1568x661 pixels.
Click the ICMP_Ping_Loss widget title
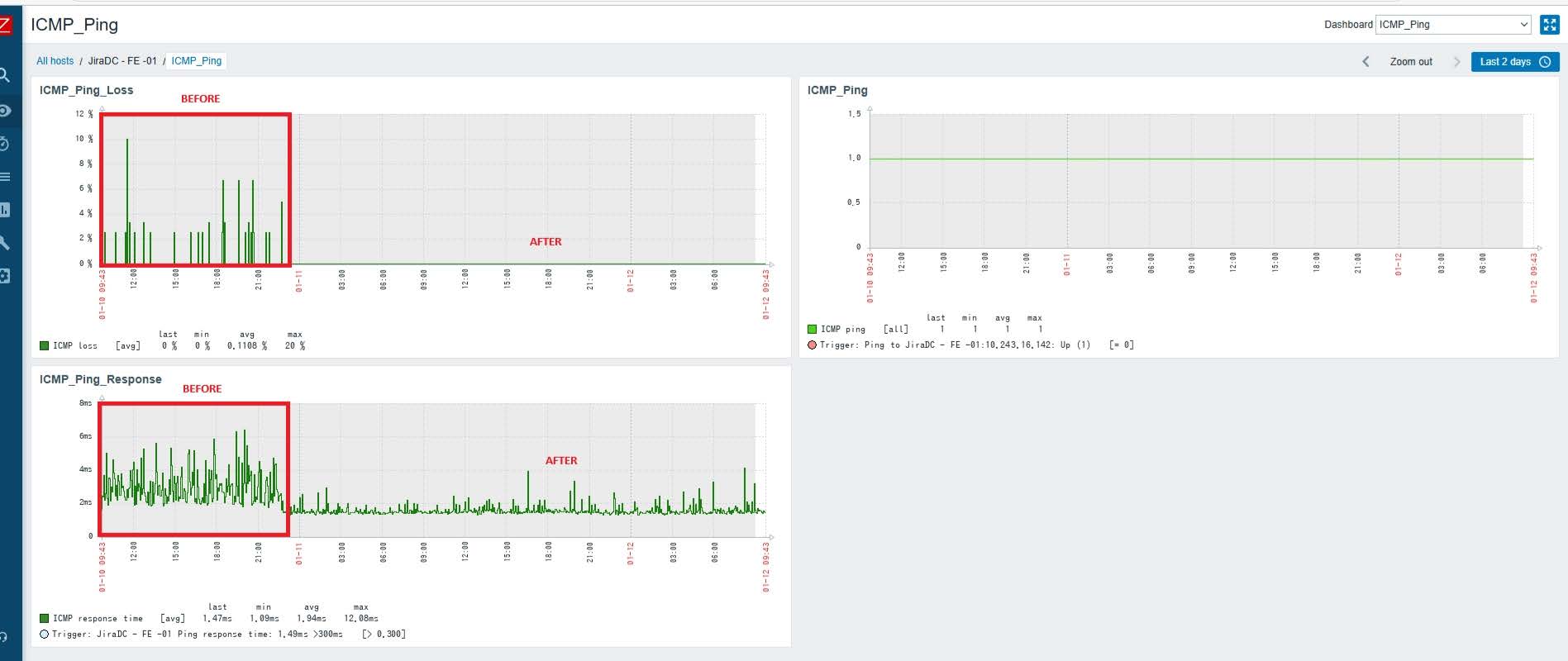(86, 90)
